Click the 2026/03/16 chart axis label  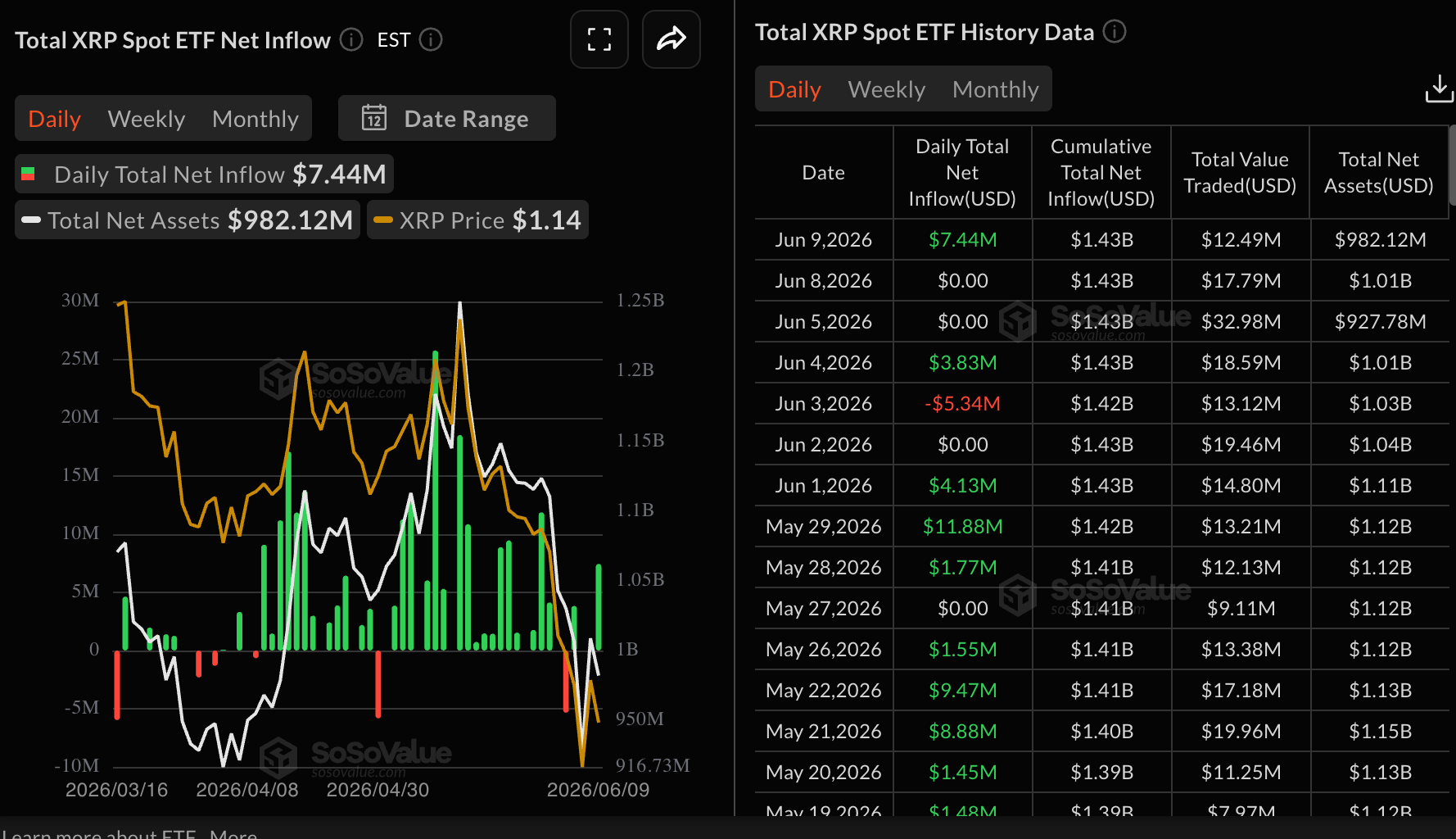[x=116, y=790]
